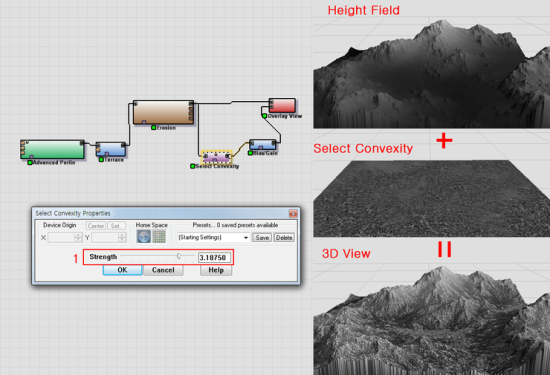
Task: Save the current preset
Action: click(x=262, y=238)
